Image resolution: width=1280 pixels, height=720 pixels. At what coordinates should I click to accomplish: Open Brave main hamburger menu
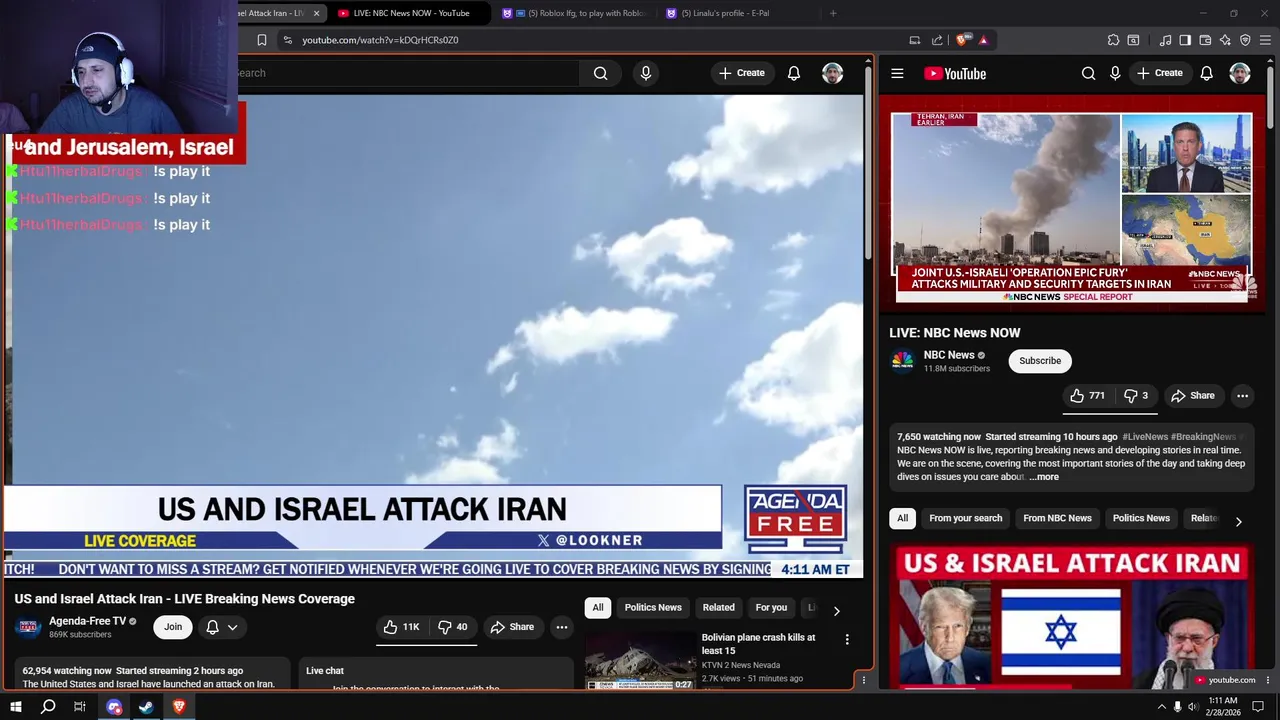click(x=1266, y=40)
